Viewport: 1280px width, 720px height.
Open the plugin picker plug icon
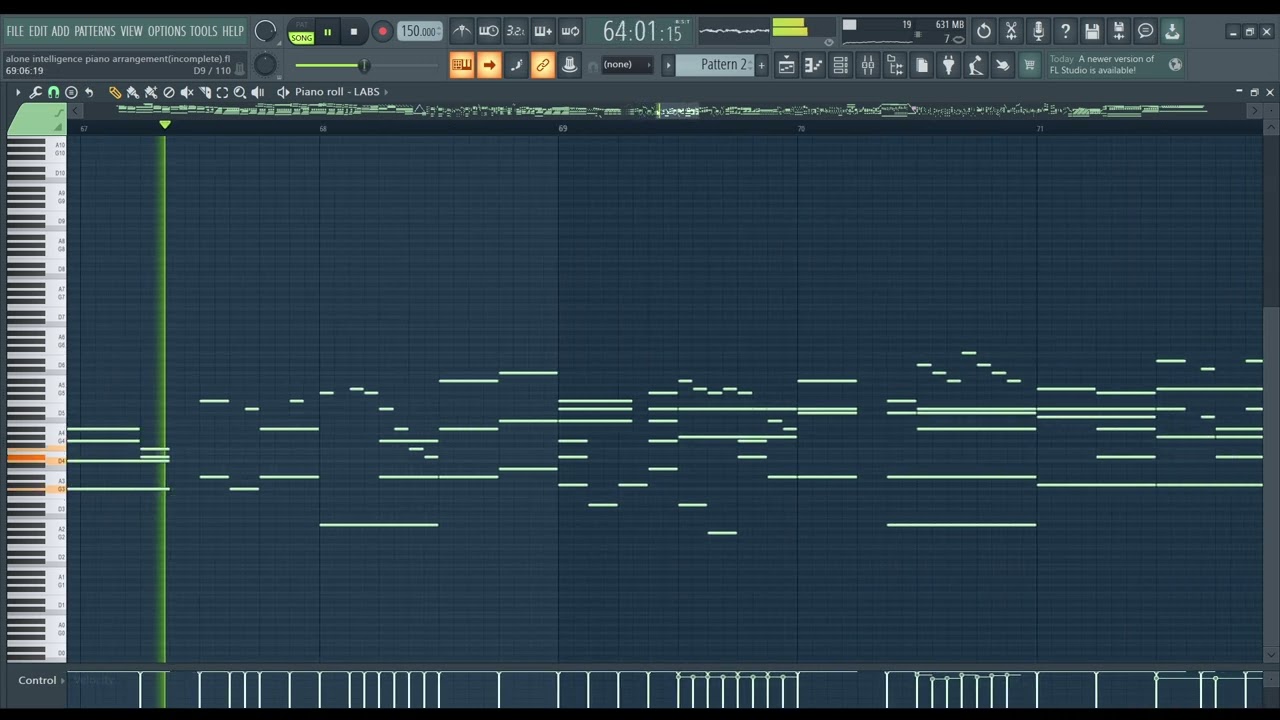949,65
